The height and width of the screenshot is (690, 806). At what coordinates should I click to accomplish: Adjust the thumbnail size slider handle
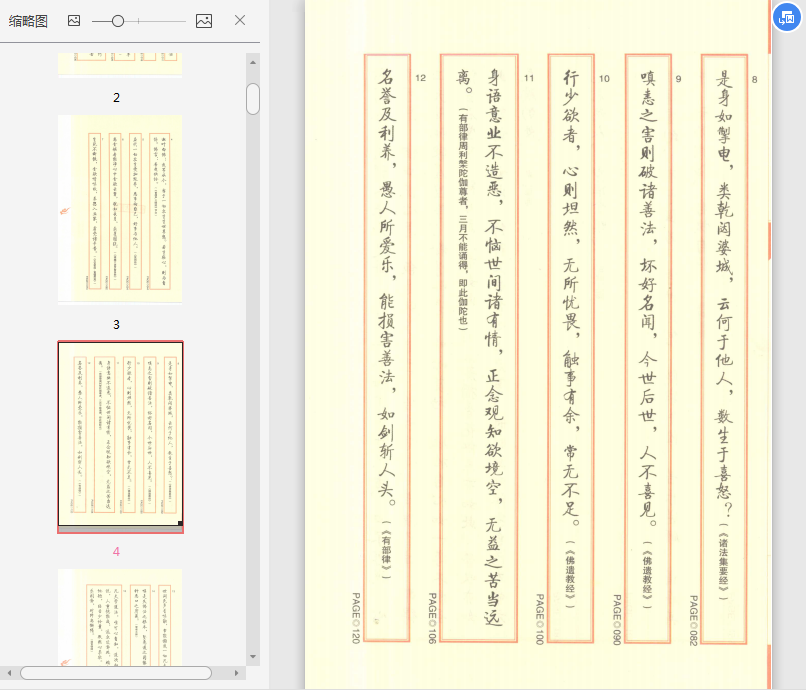(x=118, y=21)
